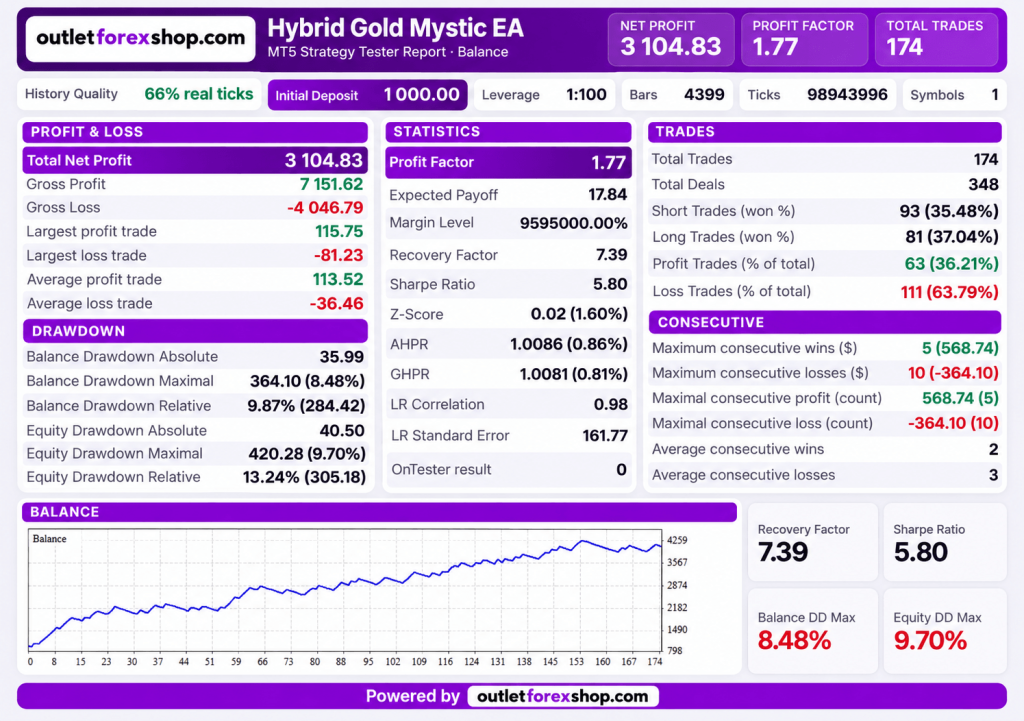Click the Bars value '4399'
The width and height of the screenshot is (1024, 721).
tap(704, 95)
